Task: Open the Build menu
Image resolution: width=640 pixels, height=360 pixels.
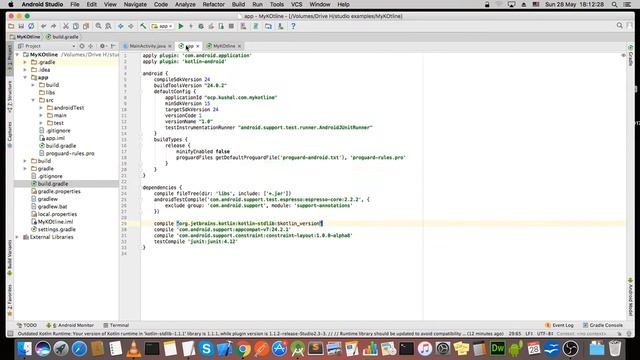Action: [238, 4]
